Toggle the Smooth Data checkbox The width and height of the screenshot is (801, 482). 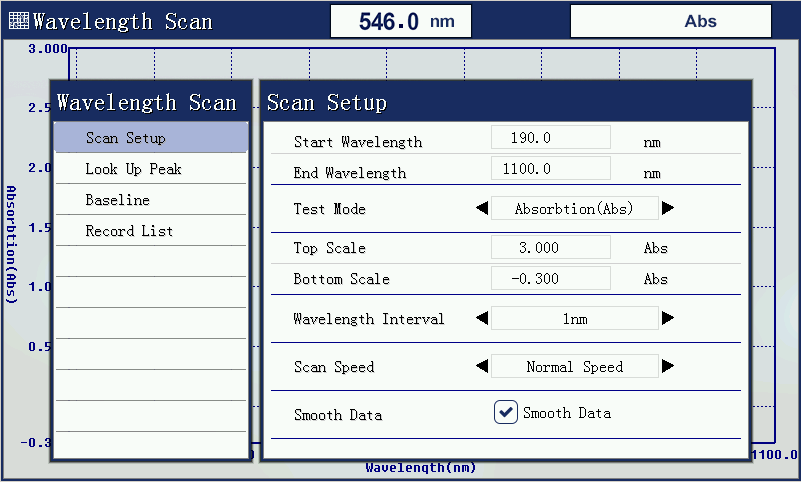coord(506,413)
